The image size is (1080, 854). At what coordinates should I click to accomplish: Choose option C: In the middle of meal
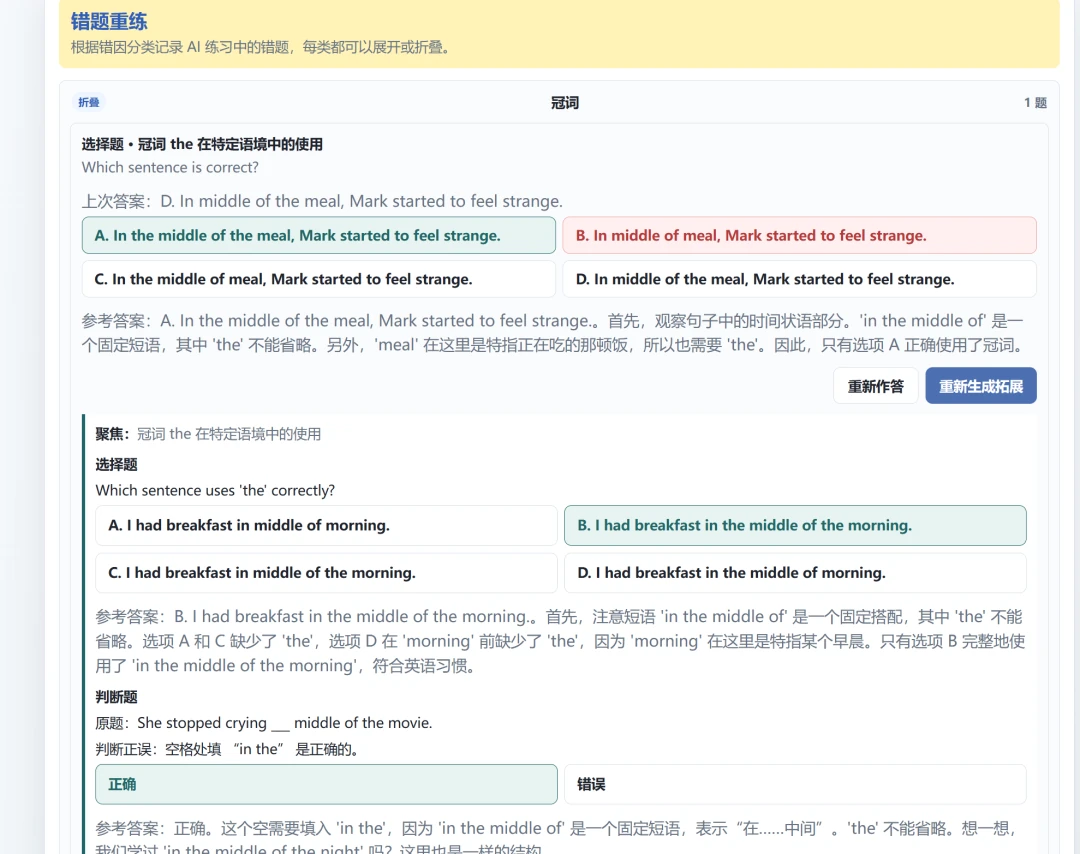319,279
